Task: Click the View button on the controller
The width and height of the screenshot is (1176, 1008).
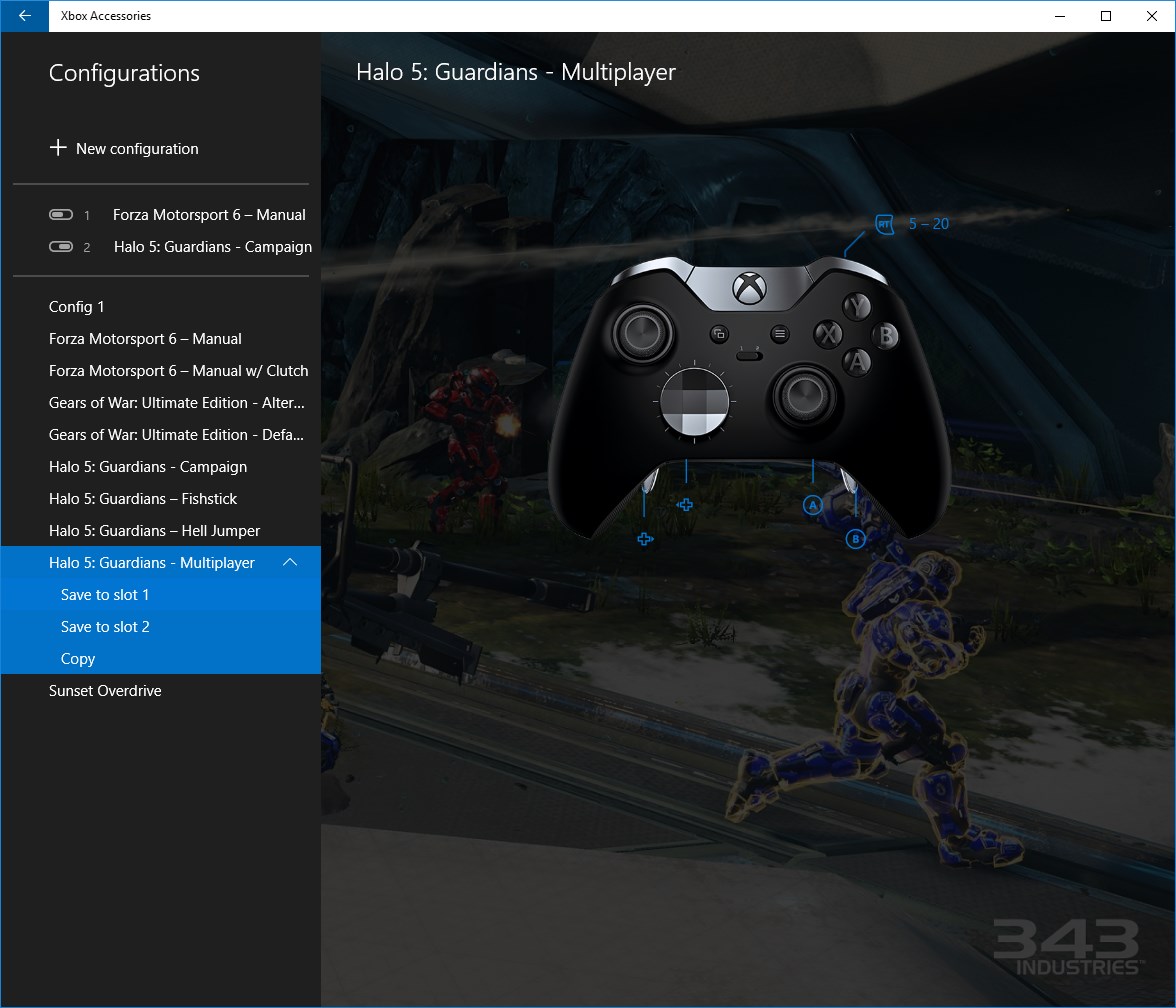Action: [x=719, y=334]
